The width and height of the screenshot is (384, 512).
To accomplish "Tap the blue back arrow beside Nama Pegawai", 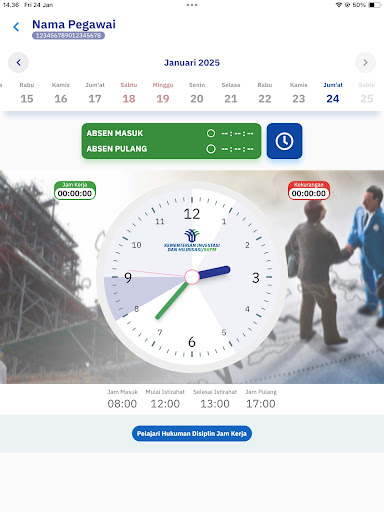I will pyautogui.click(x=16, y=27).
